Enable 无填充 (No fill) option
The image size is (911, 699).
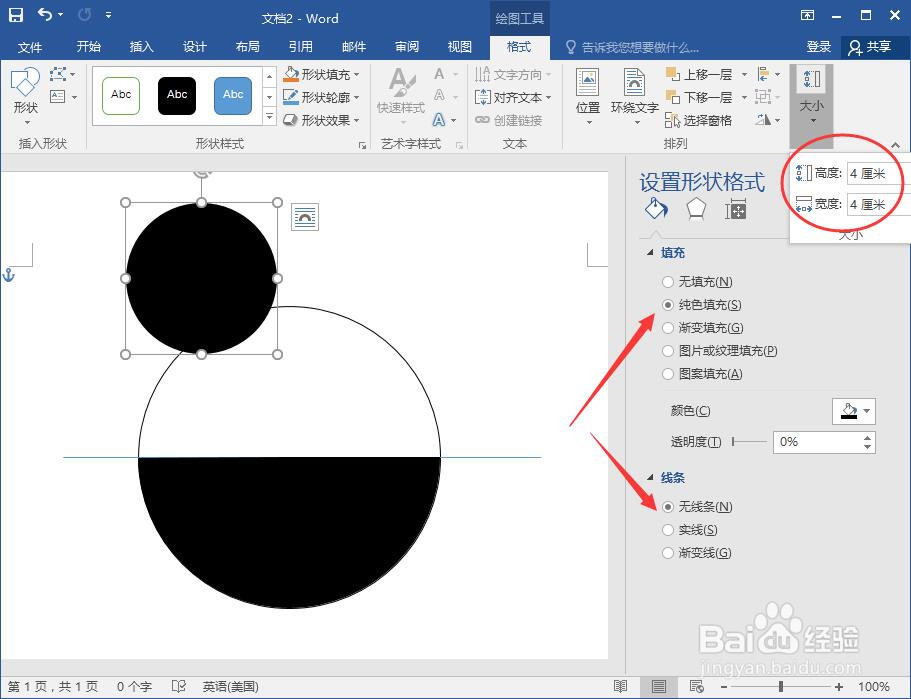[667, 281]
